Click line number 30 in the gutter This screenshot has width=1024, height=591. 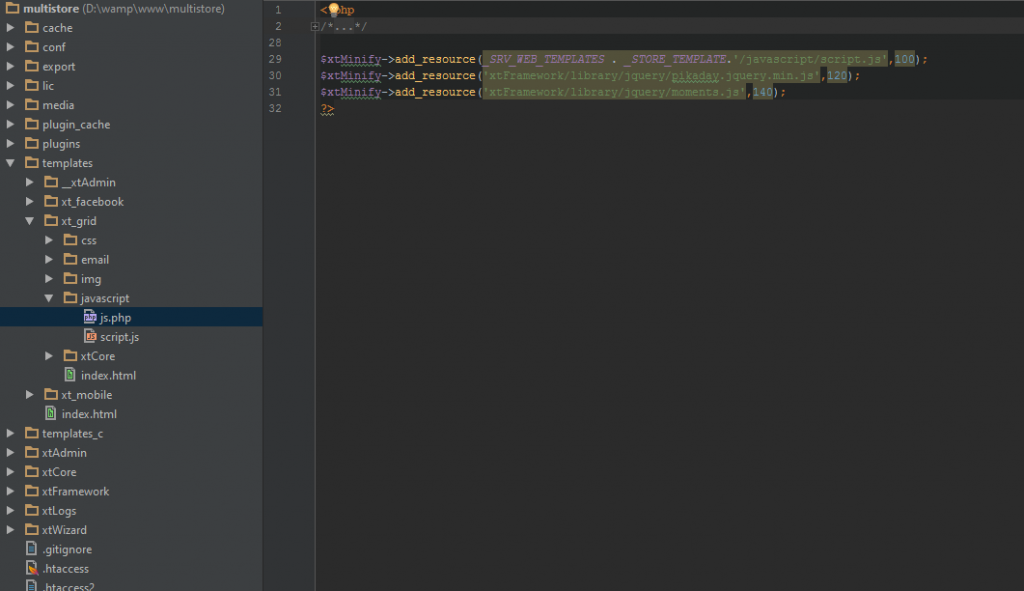[275, 74]
